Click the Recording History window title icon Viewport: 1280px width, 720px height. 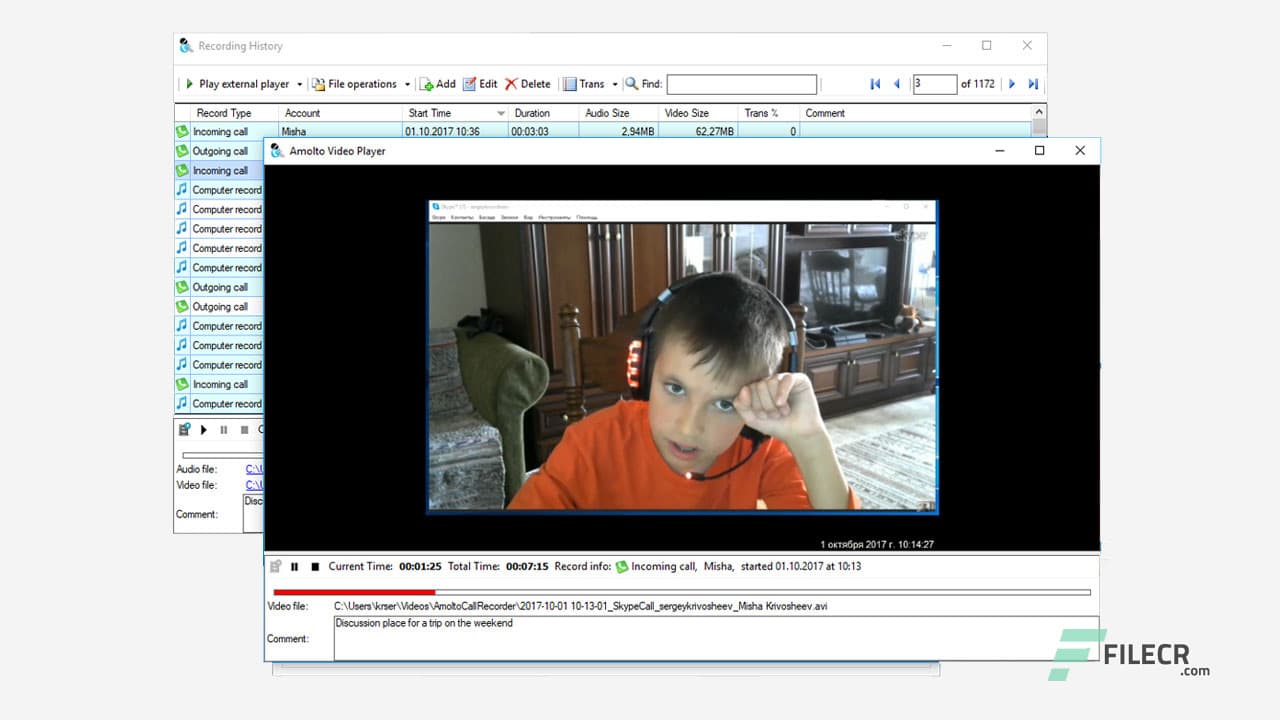[186, 46]
